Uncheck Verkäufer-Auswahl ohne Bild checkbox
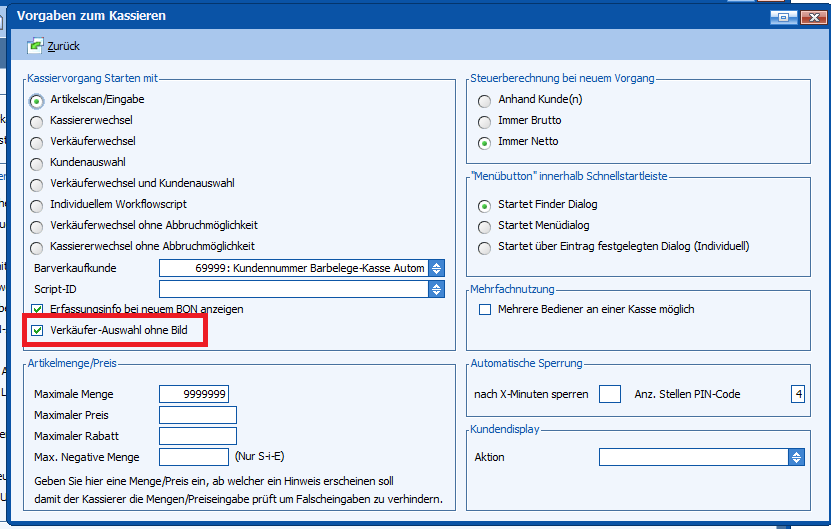The width and height of the screenshot is (831, 529). 39,331
